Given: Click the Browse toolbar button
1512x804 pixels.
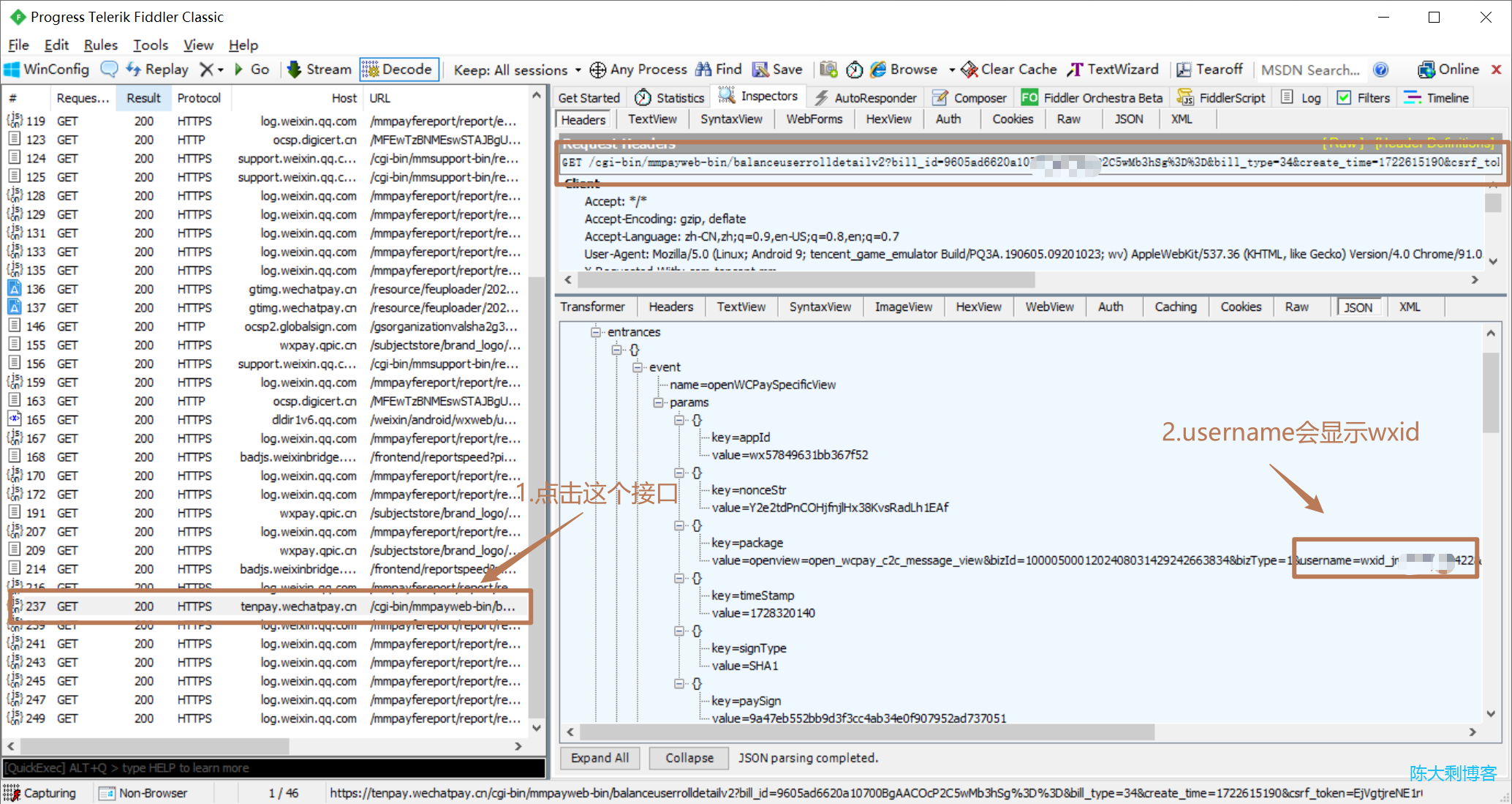Looking at the screenshot, I should pyautogui.click(x=904, y=69).
